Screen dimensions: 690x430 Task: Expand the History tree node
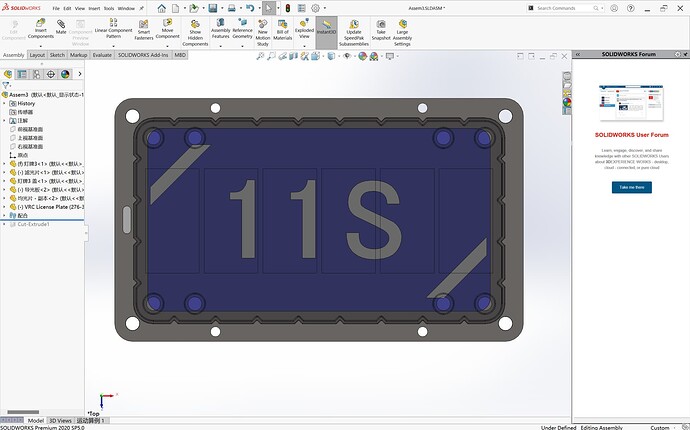(4, 103)
